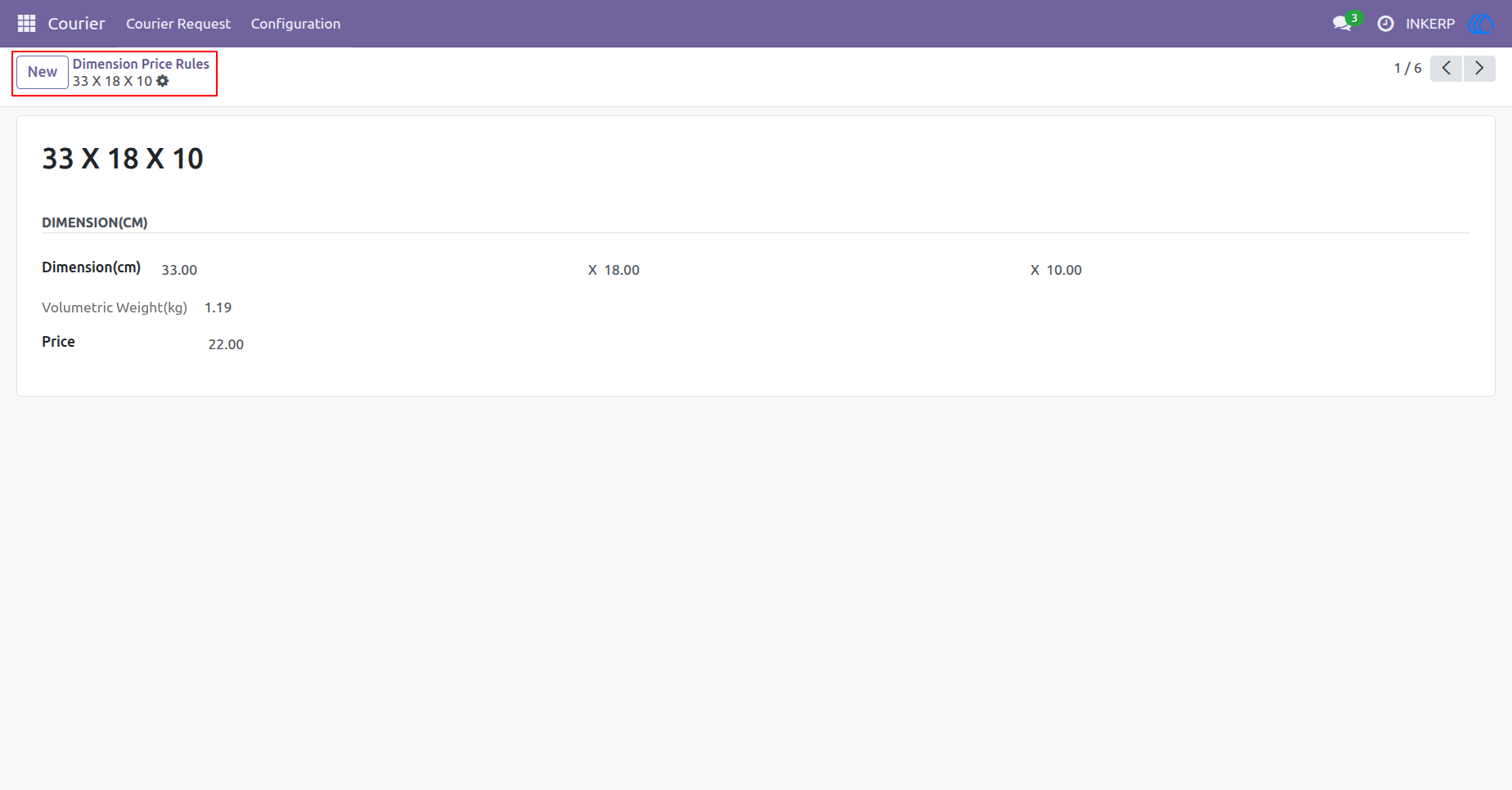Click the DIMENSION(CM) section heading
The image size is (1512, 790).
(x=95, y=222)
